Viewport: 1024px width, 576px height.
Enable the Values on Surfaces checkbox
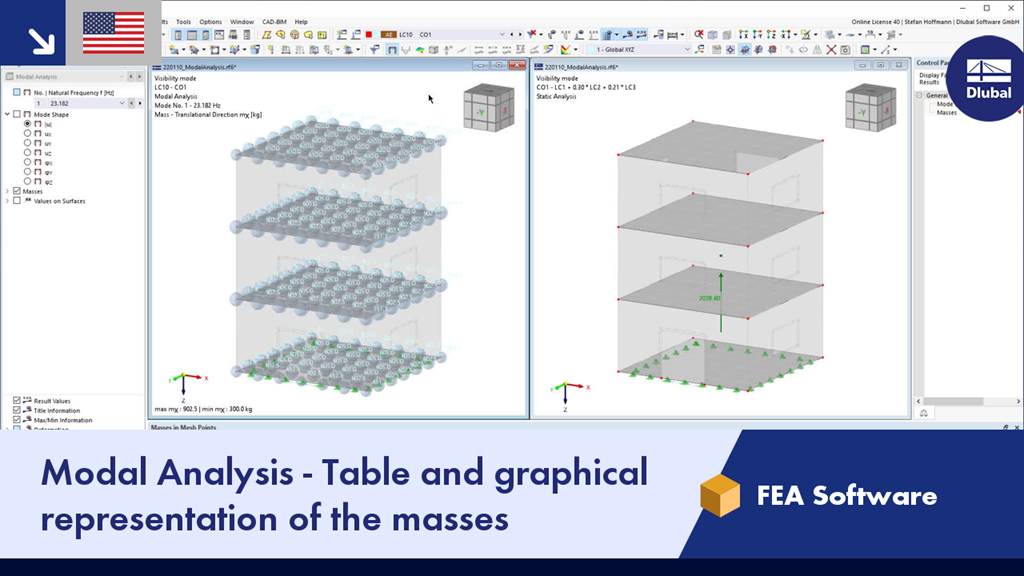coord(17,201)
